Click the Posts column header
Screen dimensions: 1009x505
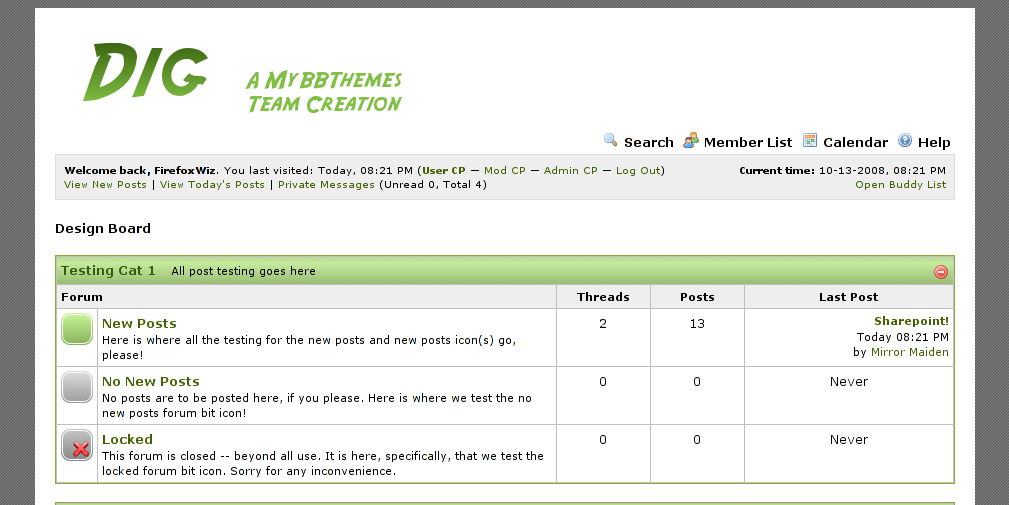point(697,297)
